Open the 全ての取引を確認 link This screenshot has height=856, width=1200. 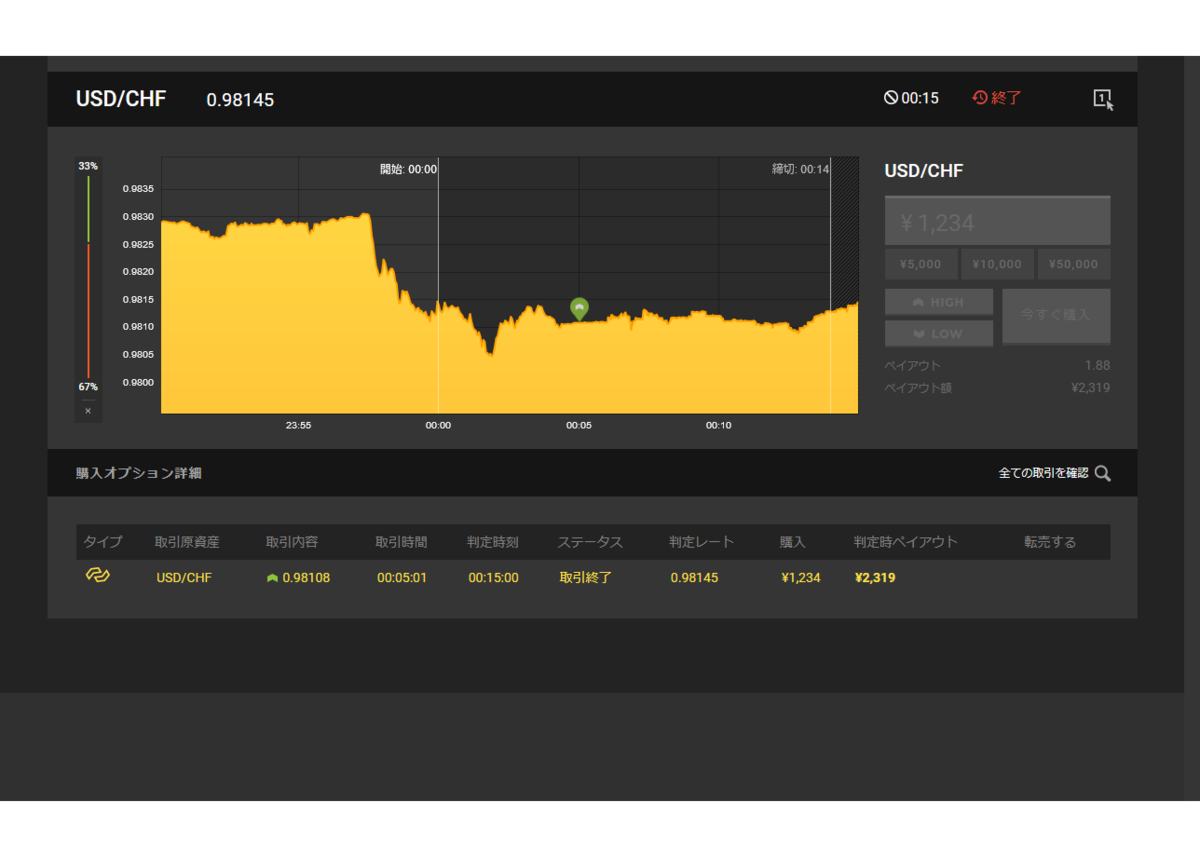click(x=1043, y=473)
